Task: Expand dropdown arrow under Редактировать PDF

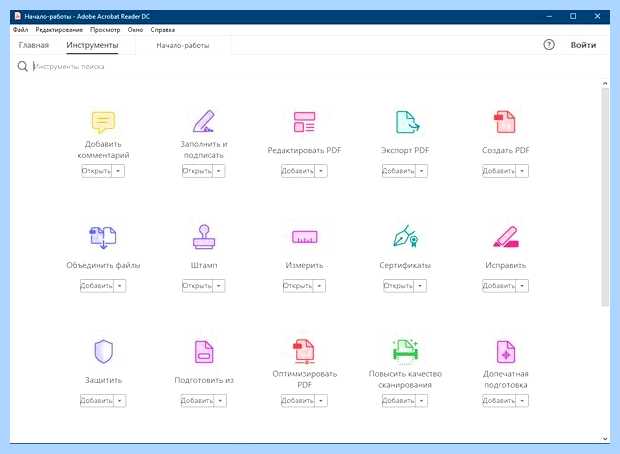Action: [321, 171]
